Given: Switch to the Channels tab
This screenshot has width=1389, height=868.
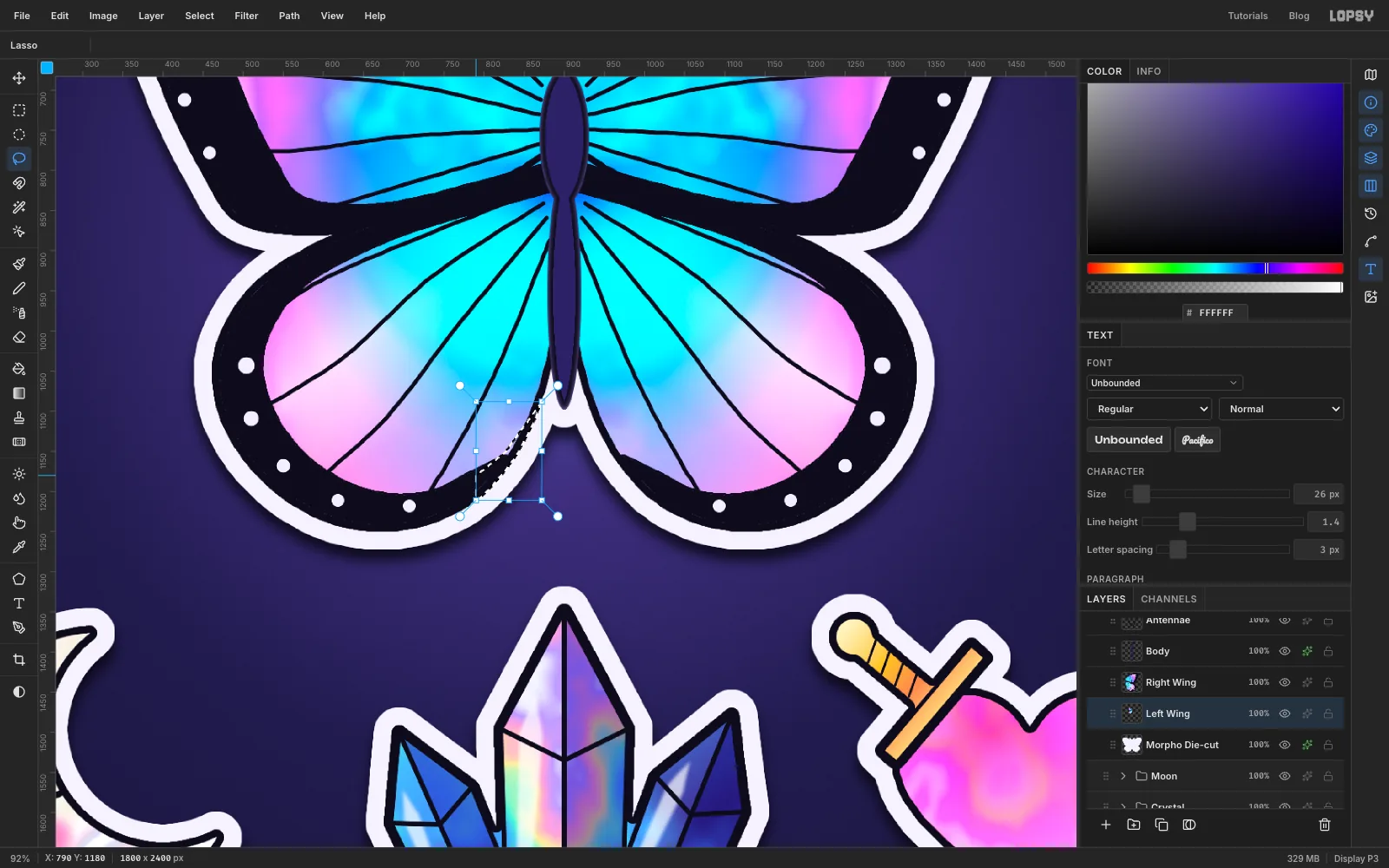Looking at the screenshot, I should point(1168,599).
